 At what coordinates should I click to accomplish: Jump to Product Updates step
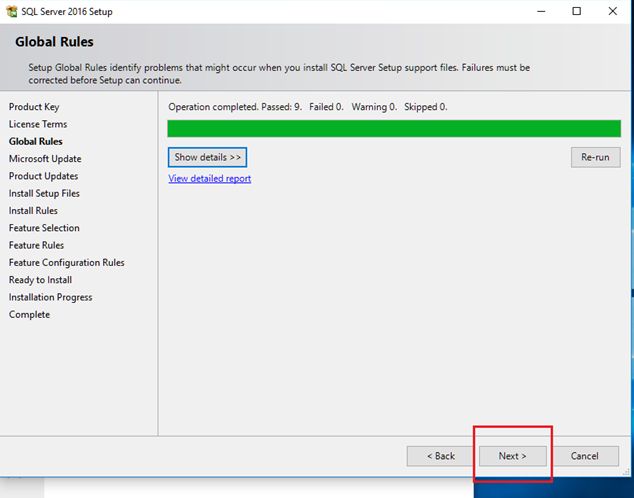coord(43,176)
